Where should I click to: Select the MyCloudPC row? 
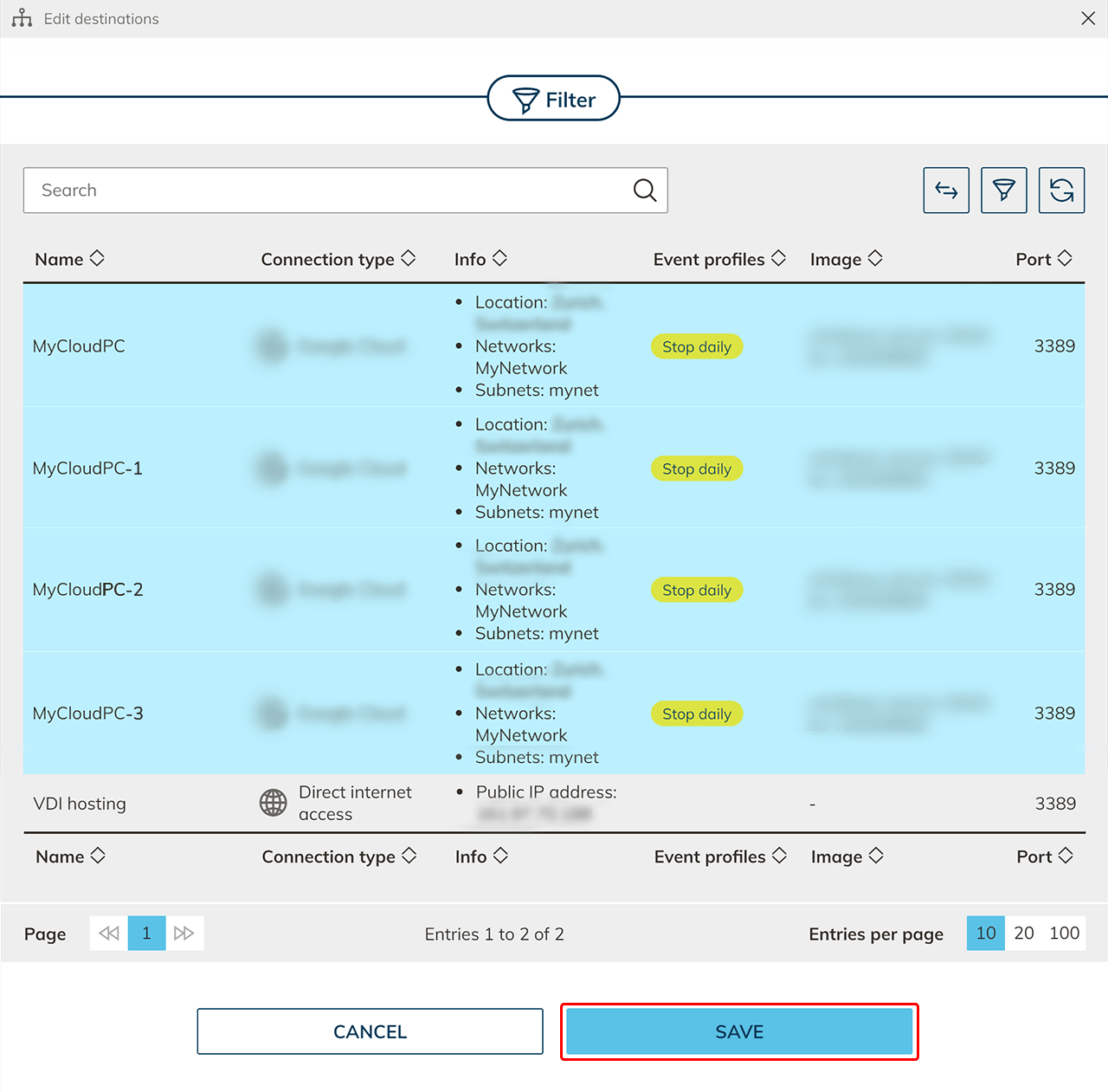coord(79,346)
